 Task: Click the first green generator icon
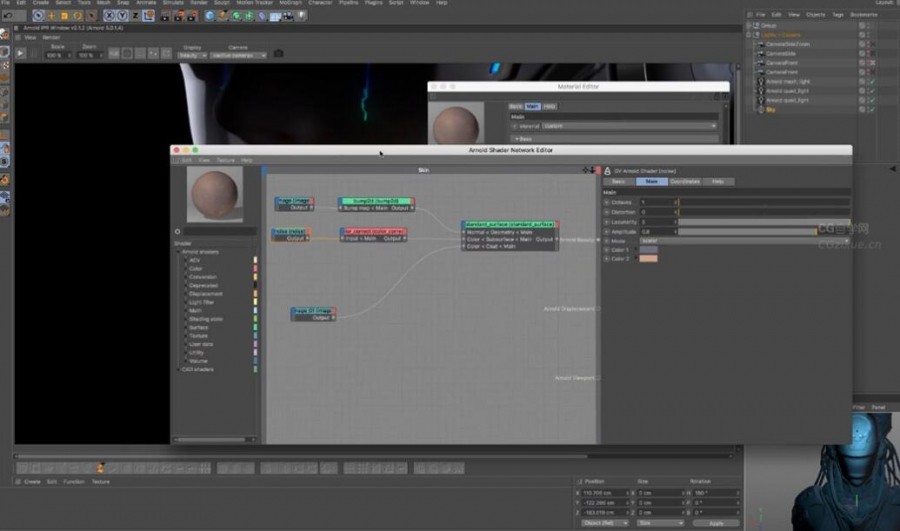236,16
